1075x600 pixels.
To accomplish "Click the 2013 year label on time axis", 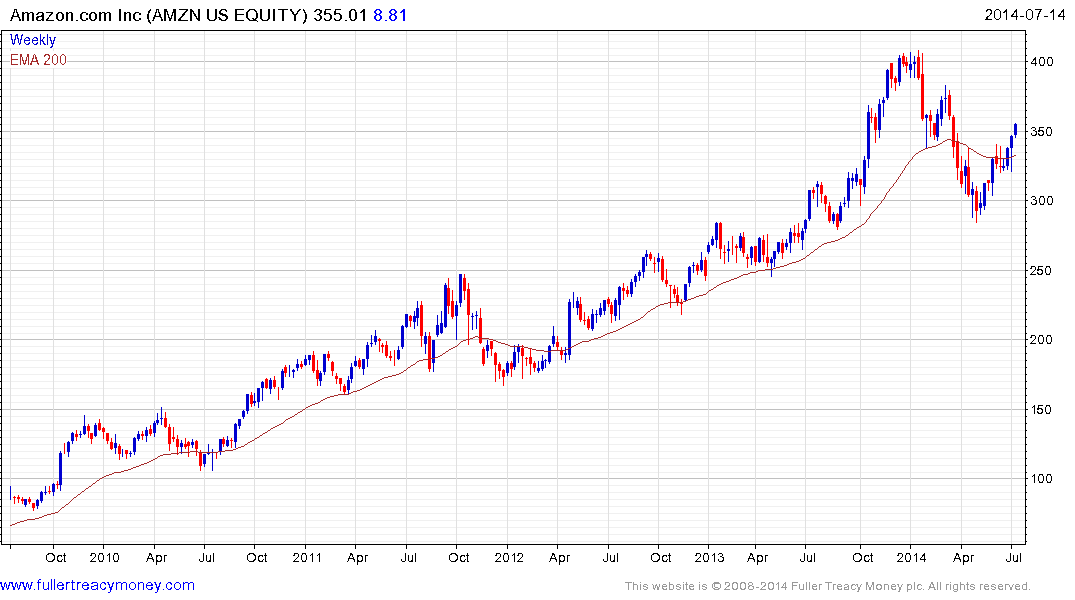I will (x=709, y=557).
